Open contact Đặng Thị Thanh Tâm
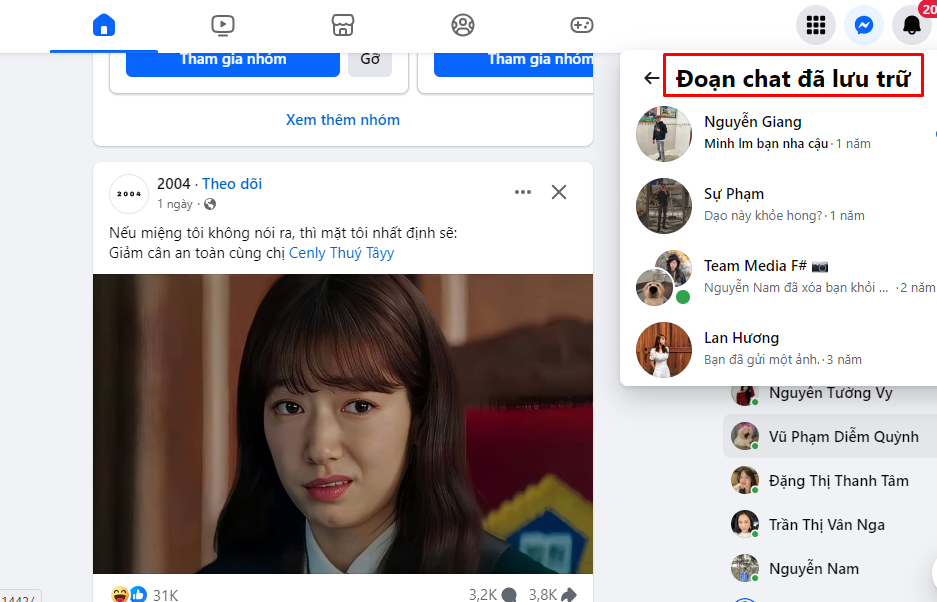 [830, 481]
